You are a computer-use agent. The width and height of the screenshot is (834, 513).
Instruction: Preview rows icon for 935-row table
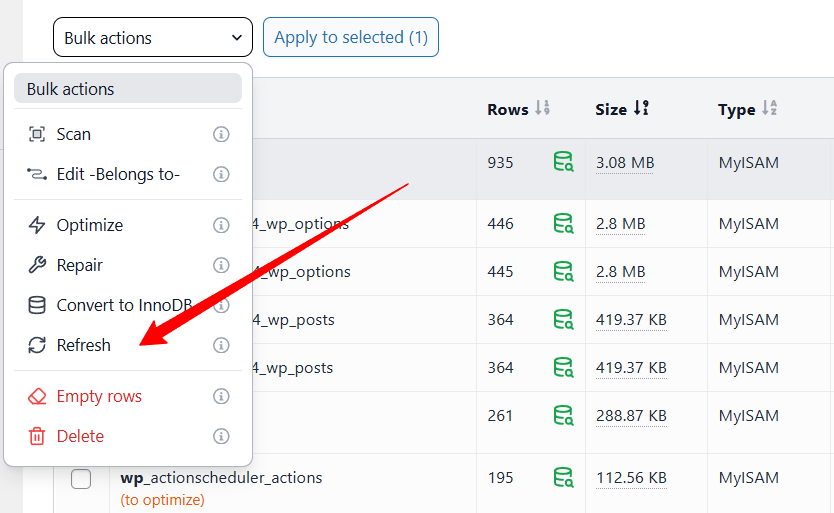pyautogui.click(x=563, y=162)
